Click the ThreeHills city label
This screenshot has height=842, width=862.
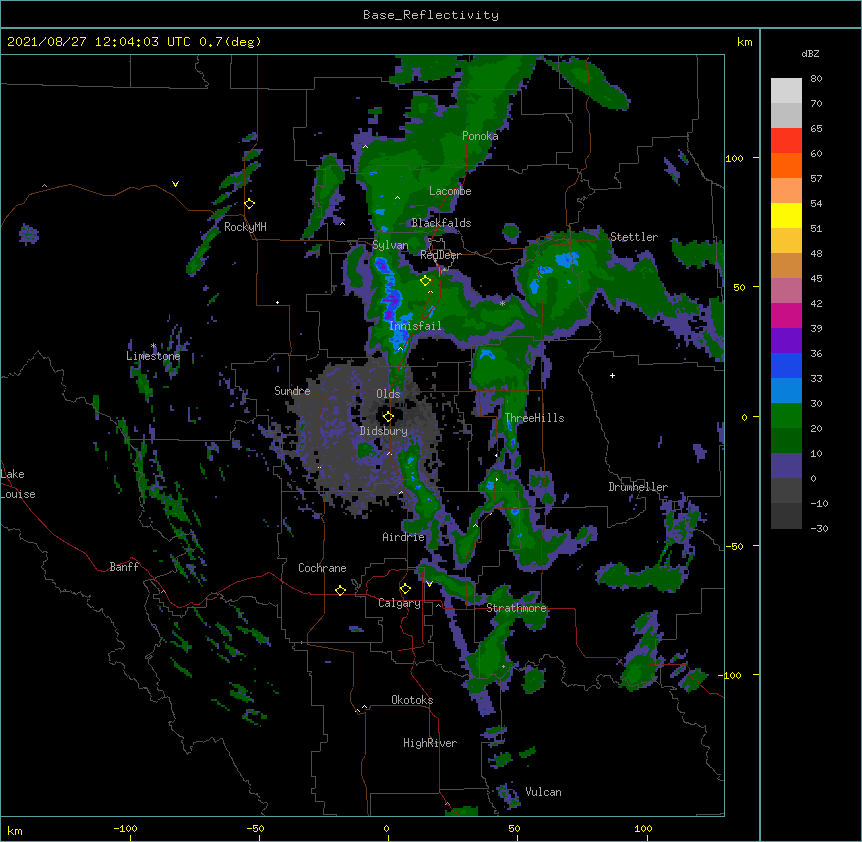point(534,418)
